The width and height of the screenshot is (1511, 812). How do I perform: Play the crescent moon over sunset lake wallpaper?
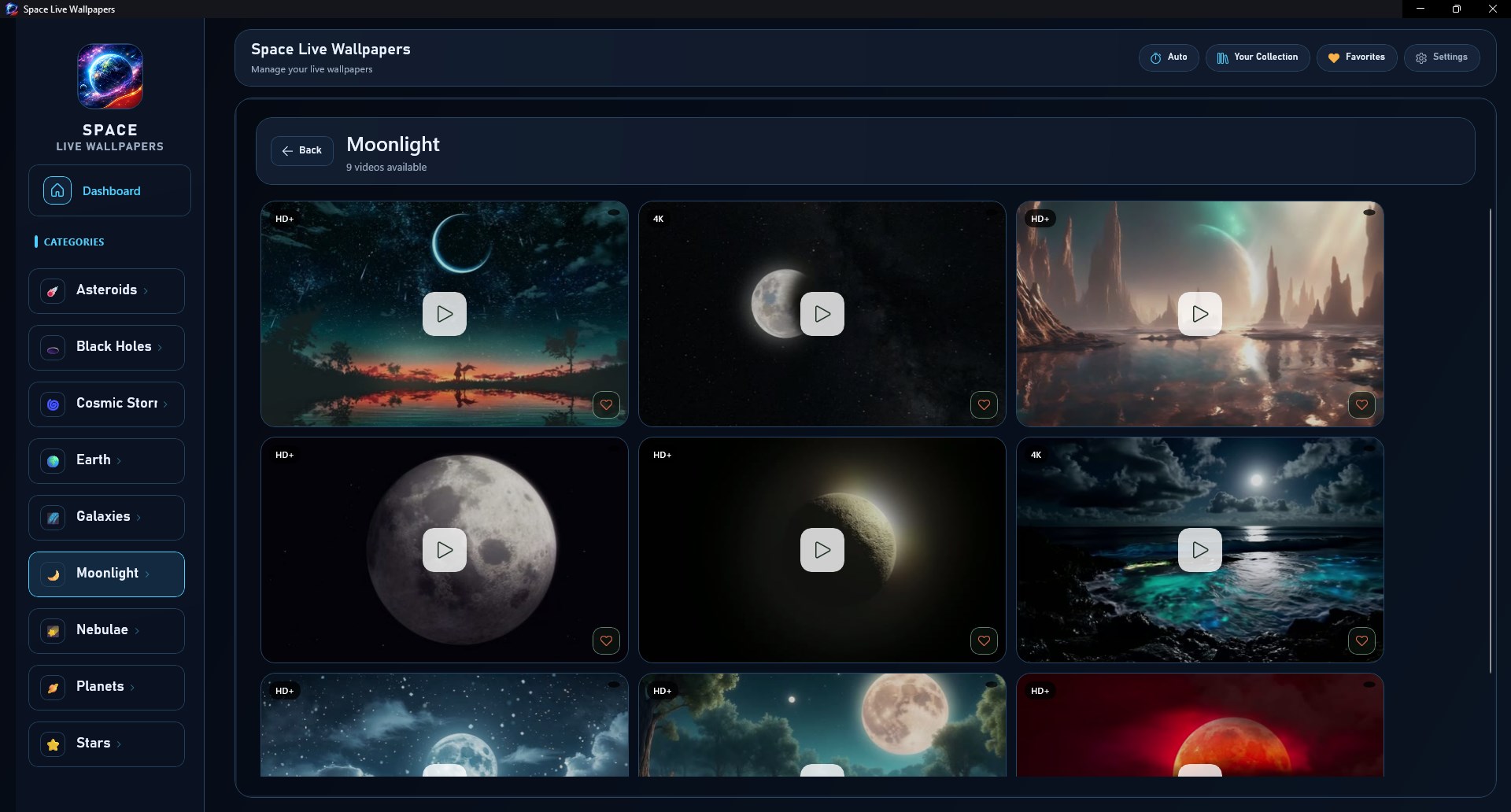445,314
